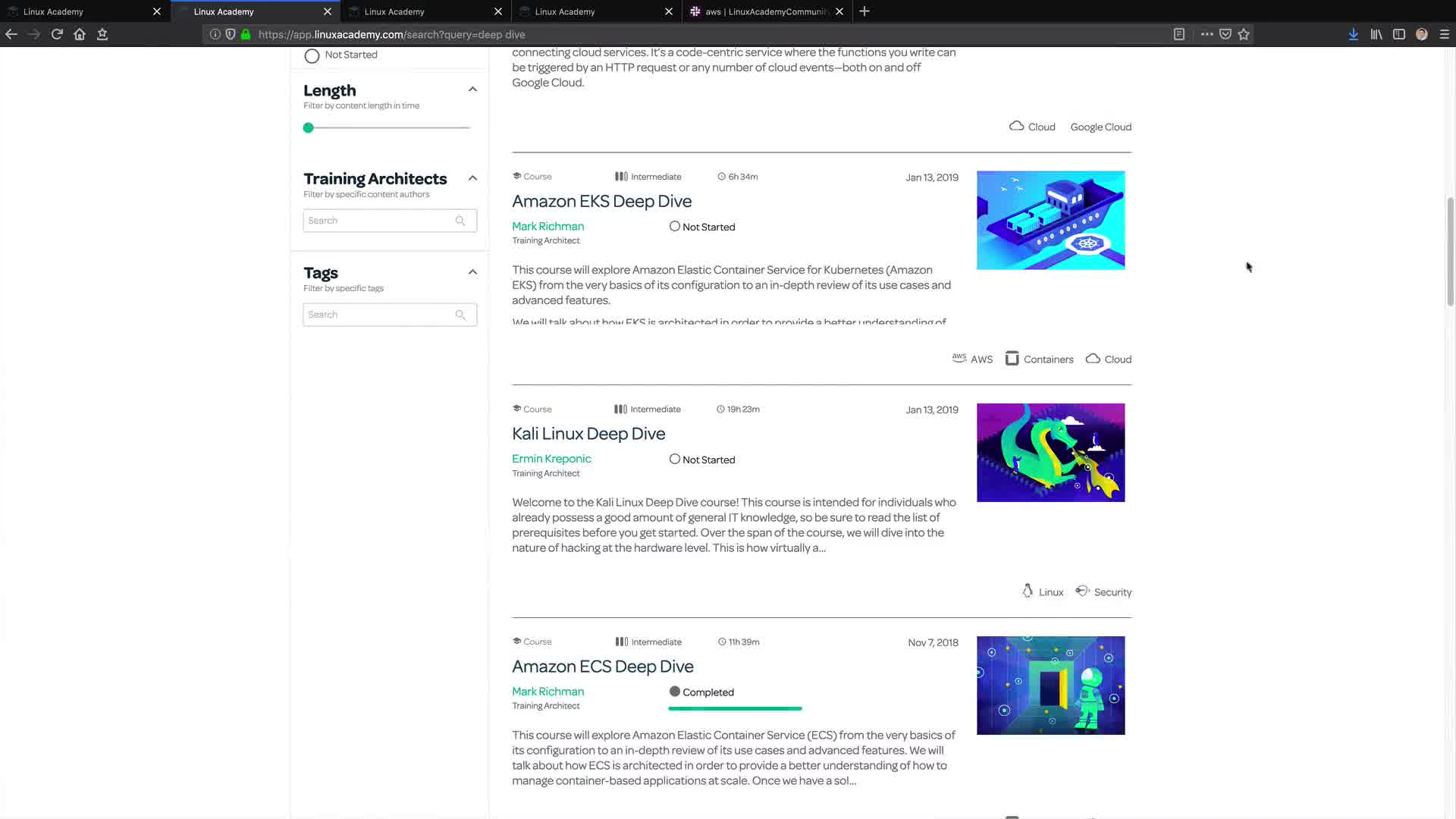
Task: Switch to the aws LinuxAcademyCommunity tab
Action: click(x=766, y=11)
